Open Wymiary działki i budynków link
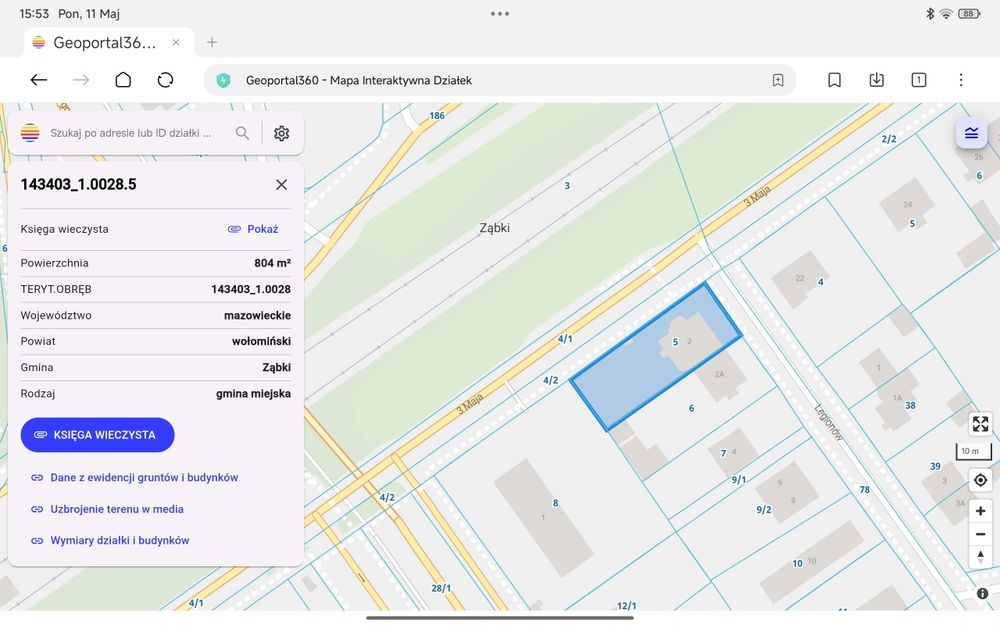This screenshot has height=625, width=1000. click(110, 540)
